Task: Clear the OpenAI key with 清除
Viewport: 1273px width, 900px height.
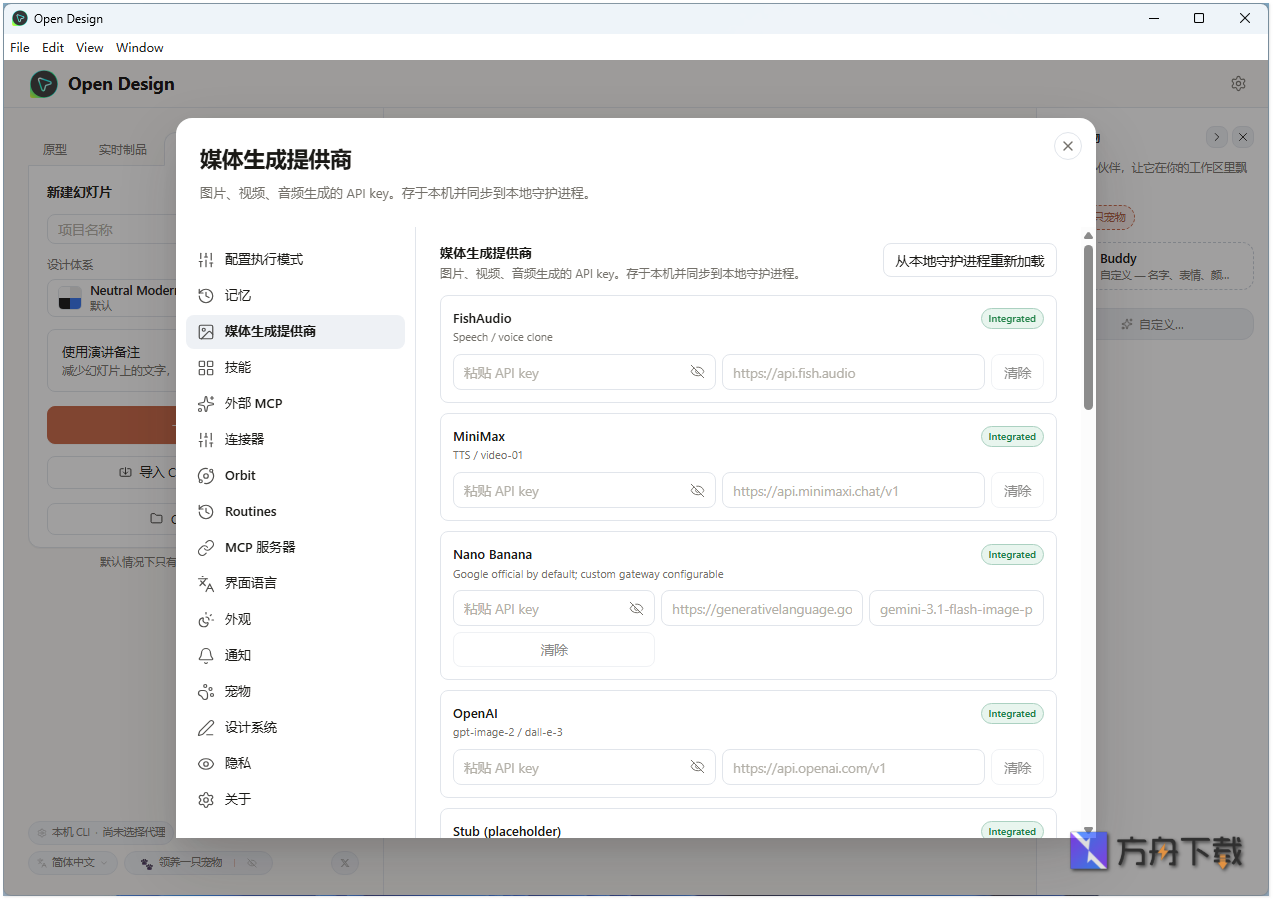Action: click(x=1018, y=767)
